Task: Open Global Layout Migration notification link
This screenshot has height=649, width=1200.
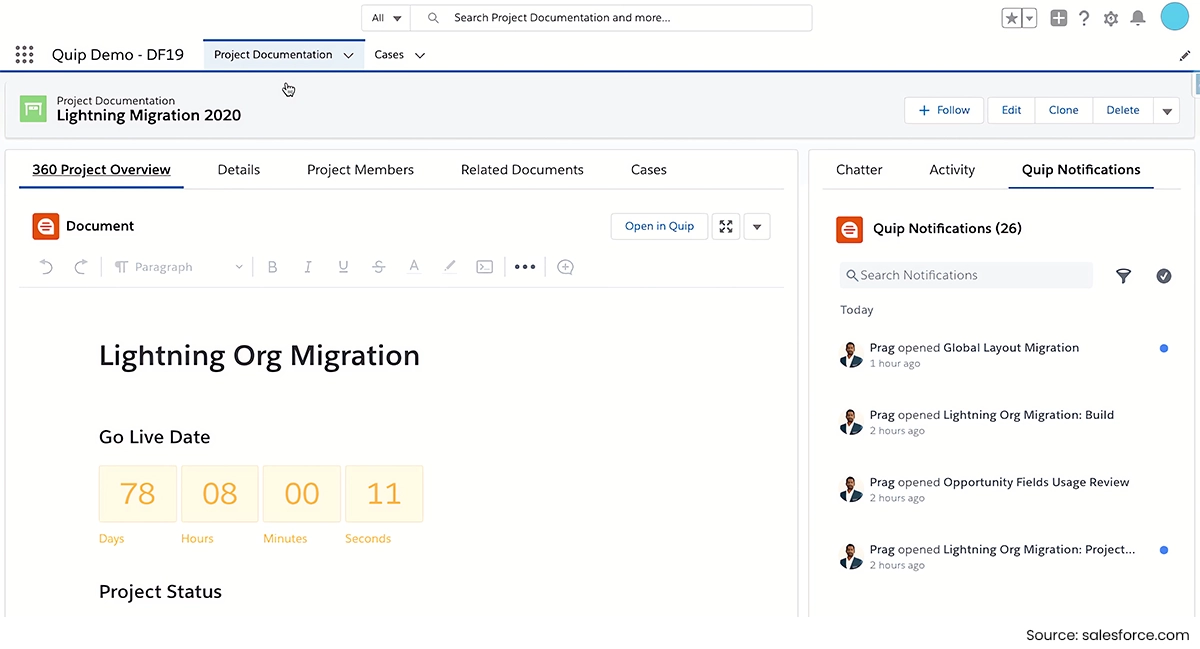Action: point(1011,348)
